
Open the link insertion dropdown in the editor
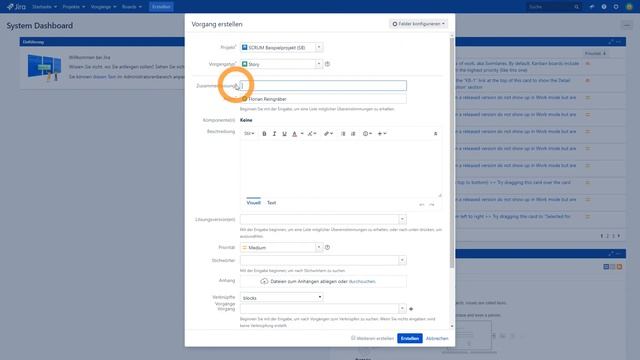click(328, 133)
